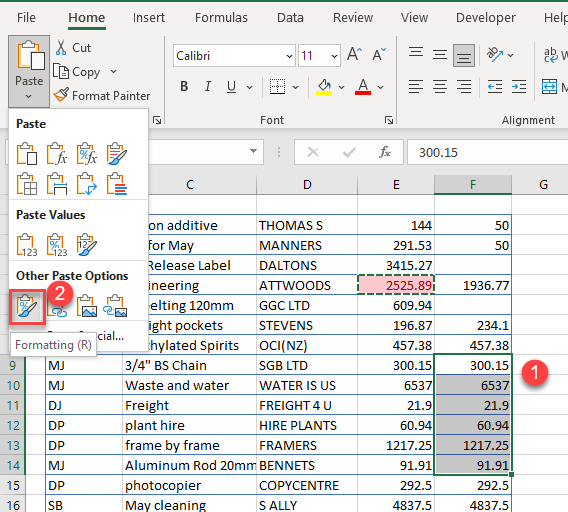This screenshot has height=512, width=568.
Task: Apply the yellow Fill Color
Action: coord(324,87)
